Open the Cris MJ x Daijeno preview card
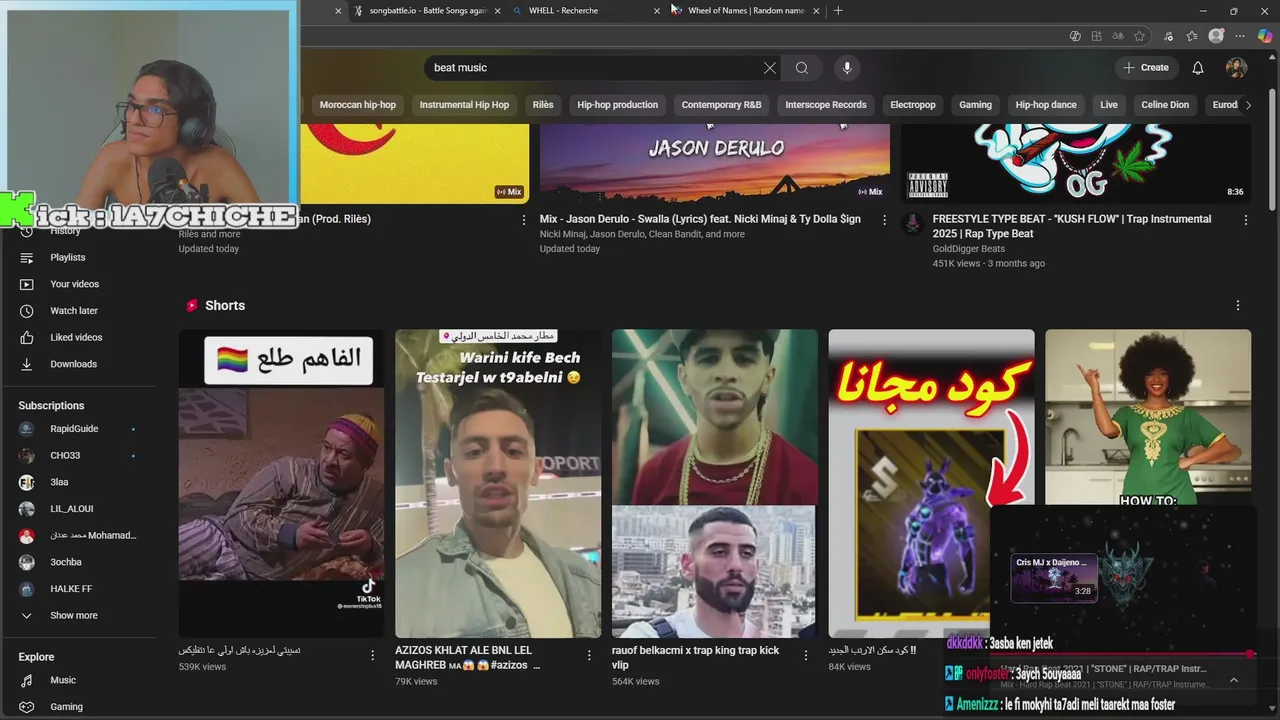 (x=1053, y=577)
